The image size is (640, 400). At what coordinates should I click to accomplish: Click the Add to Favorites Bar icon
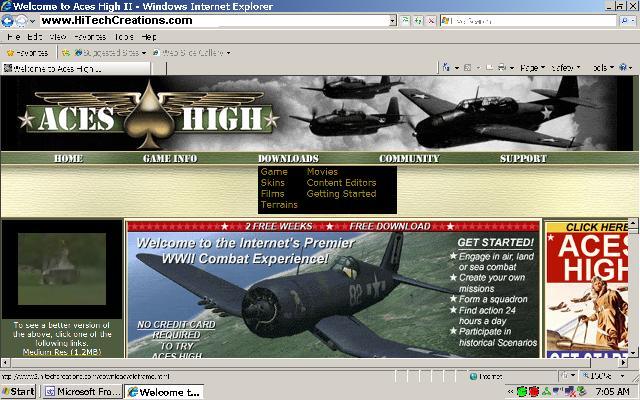point(66,53)
